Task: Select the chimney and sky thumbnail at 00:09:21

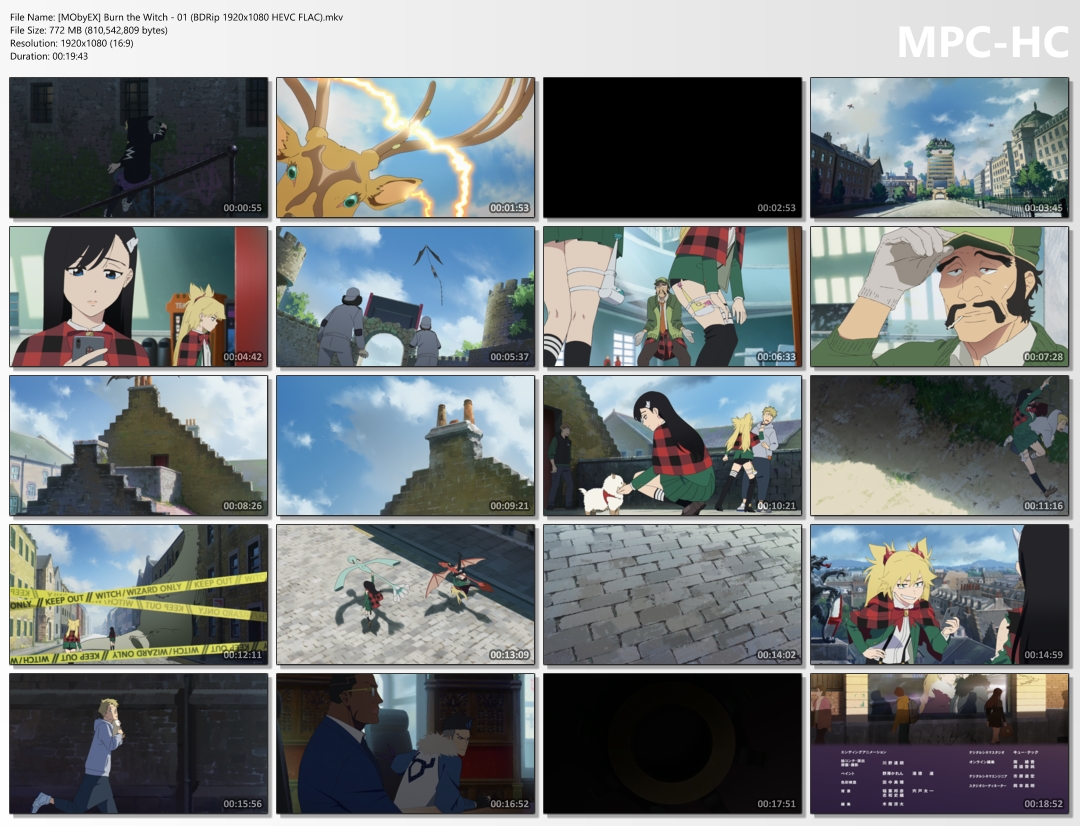Action: tap(406, 446)
